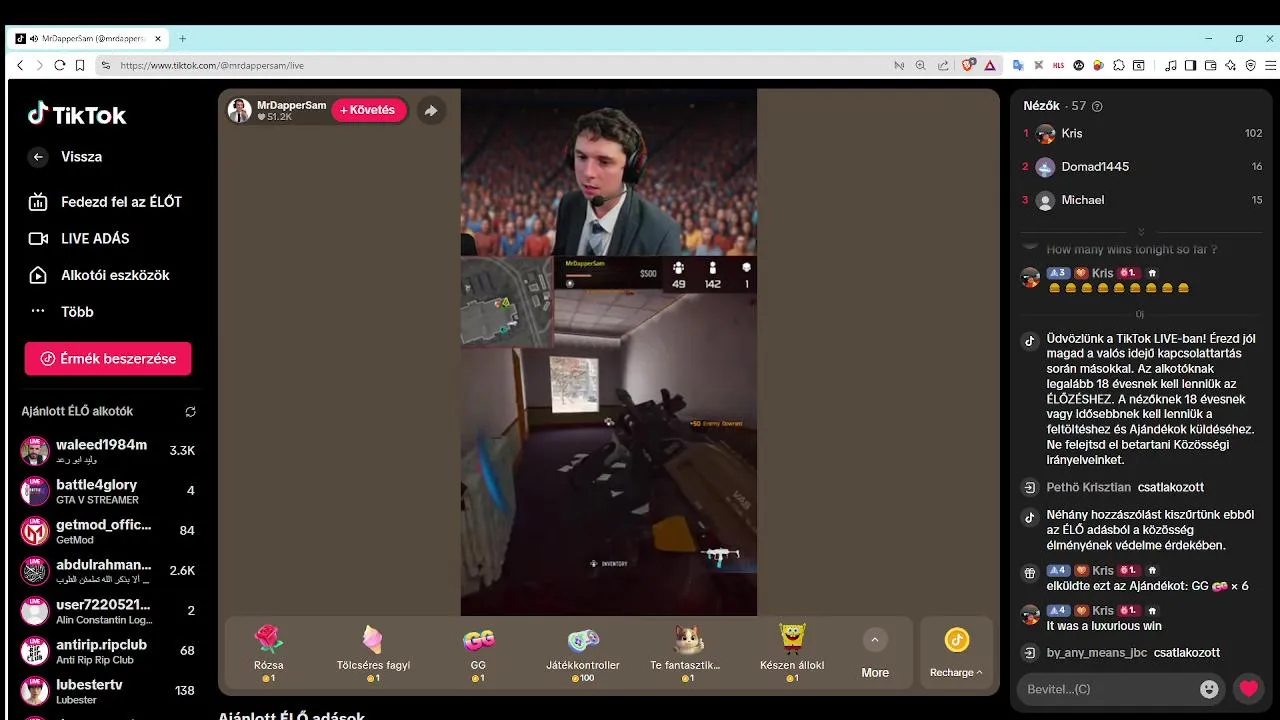Click the 'It was a luxurious win' comment
The image size is (1280, 720).
tap(1104, 626)
